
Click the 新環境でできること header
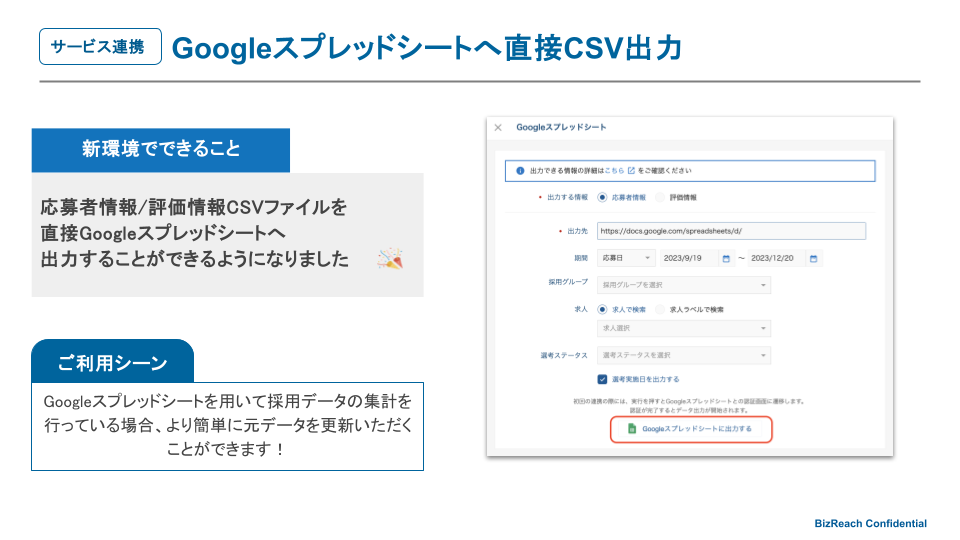(x=161, y=149)
